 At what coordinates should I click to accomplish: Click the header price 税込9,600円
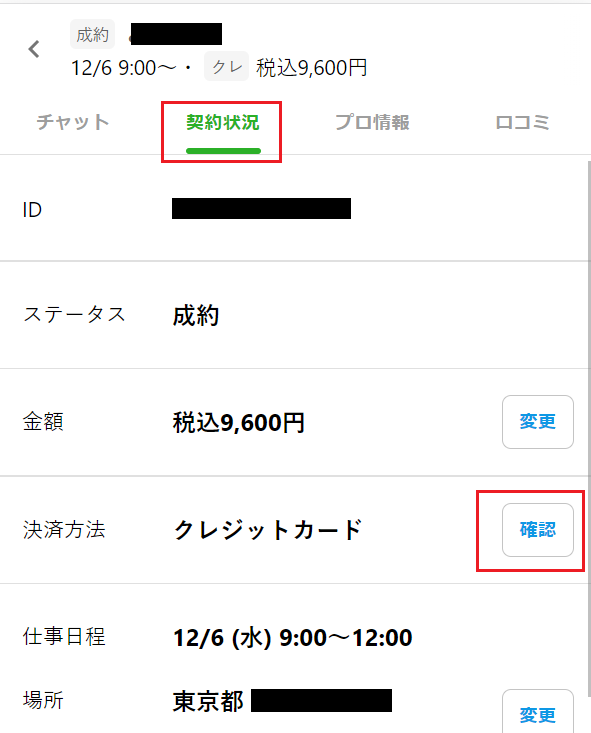(x=311, y=68)
